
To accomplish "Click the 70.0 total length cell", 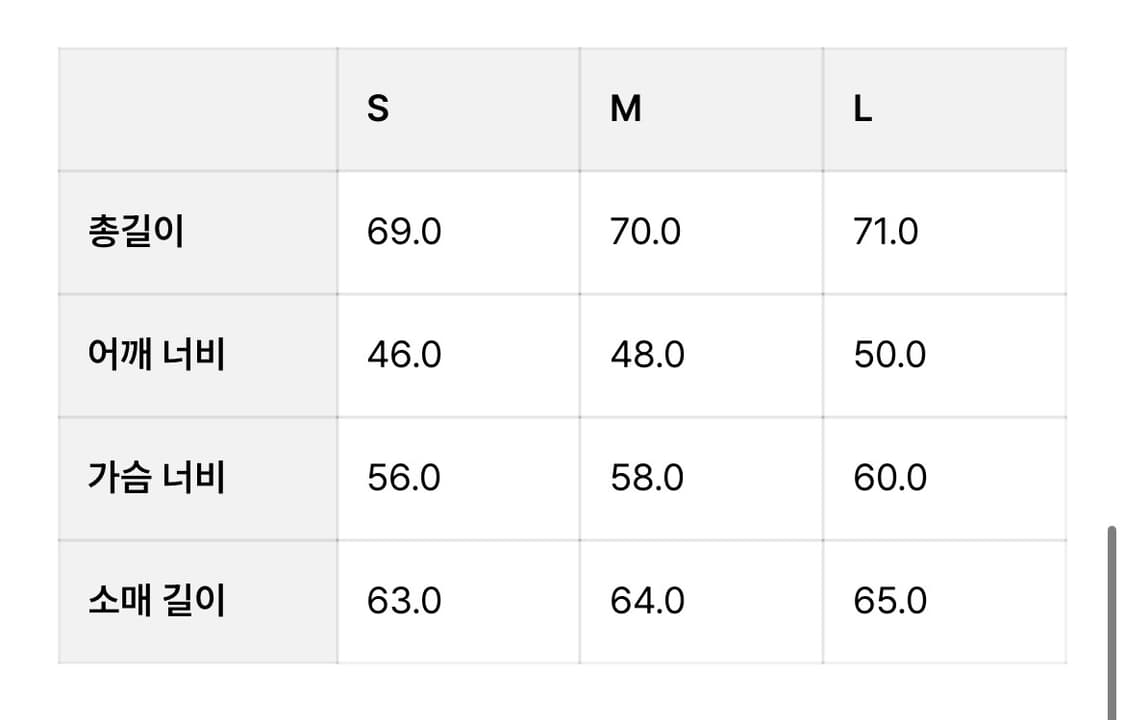I will tap(646, 232).
